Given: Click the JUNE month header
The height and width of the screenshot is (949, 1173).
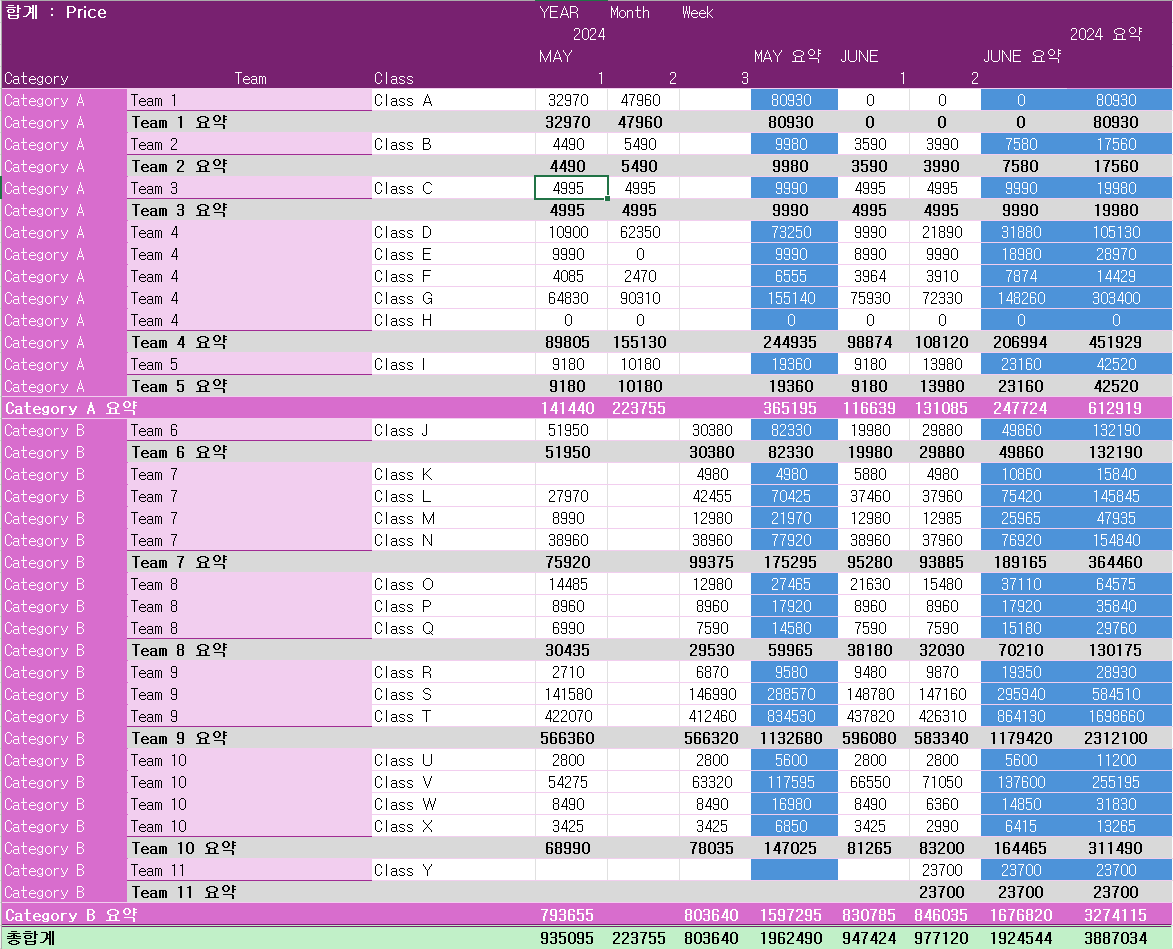Looking at the screenshot, I should (x=859, y=56).
